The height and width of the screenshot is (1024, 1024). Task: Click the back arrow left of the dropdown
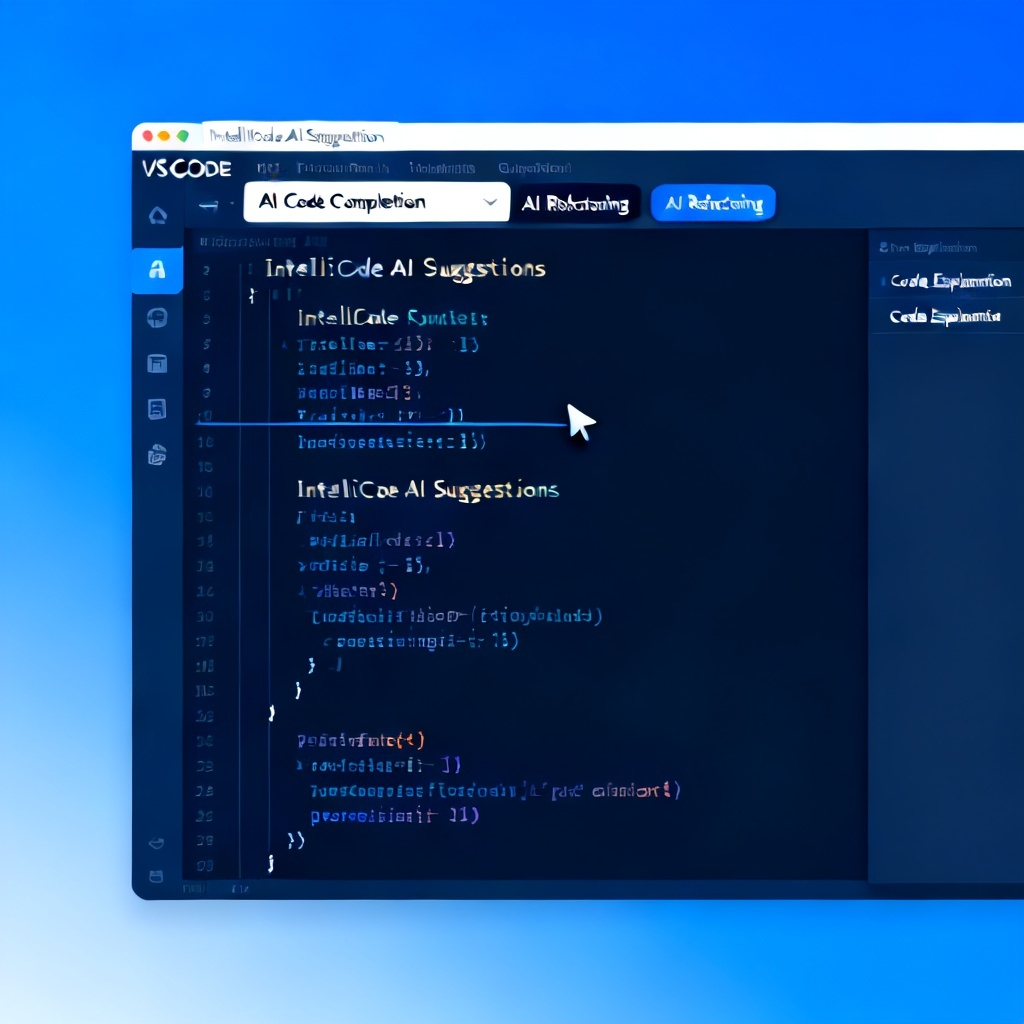point(208,206)
